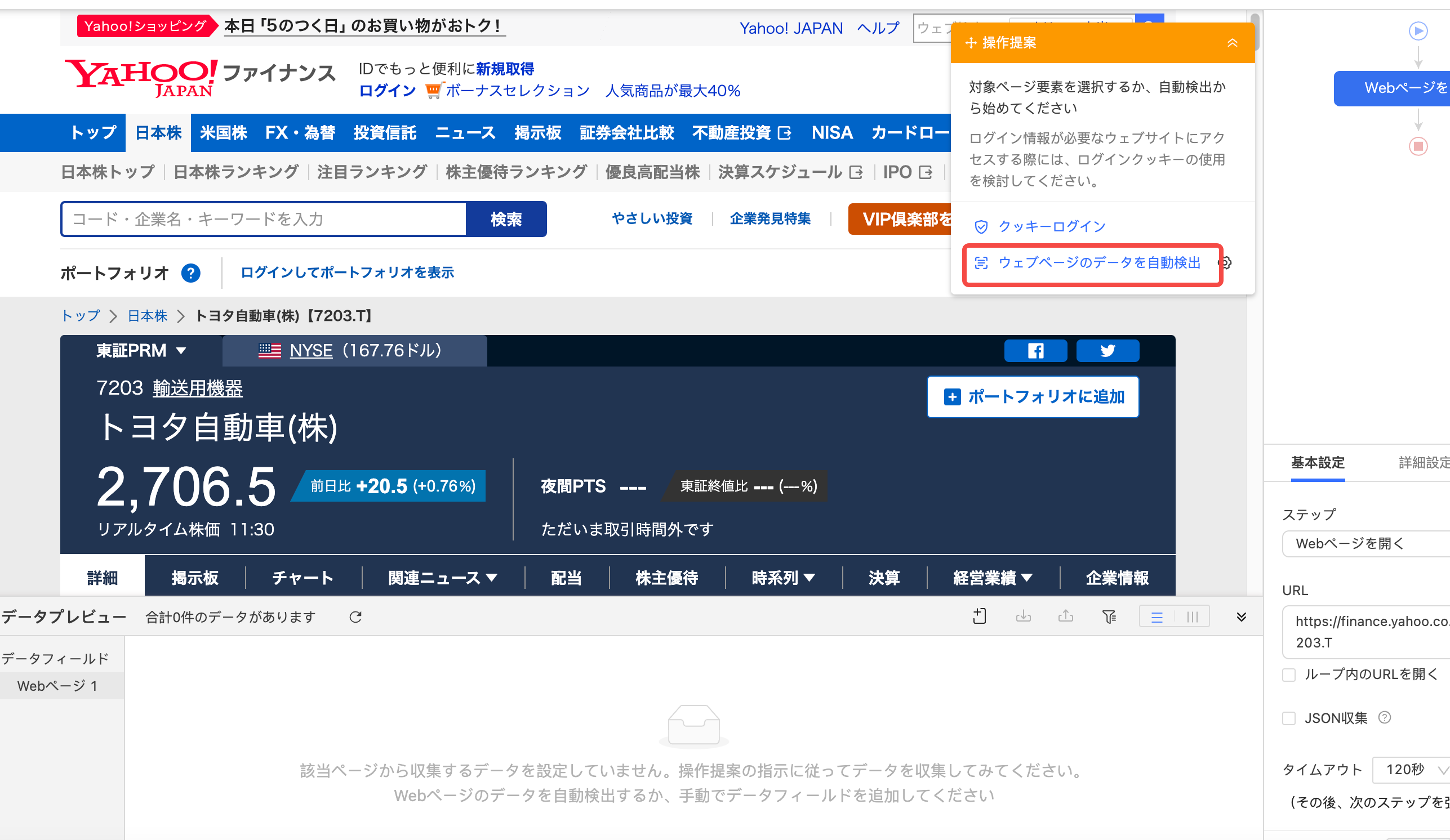Open the ステップ Webページを開く dropdown

click(1366, 543)
